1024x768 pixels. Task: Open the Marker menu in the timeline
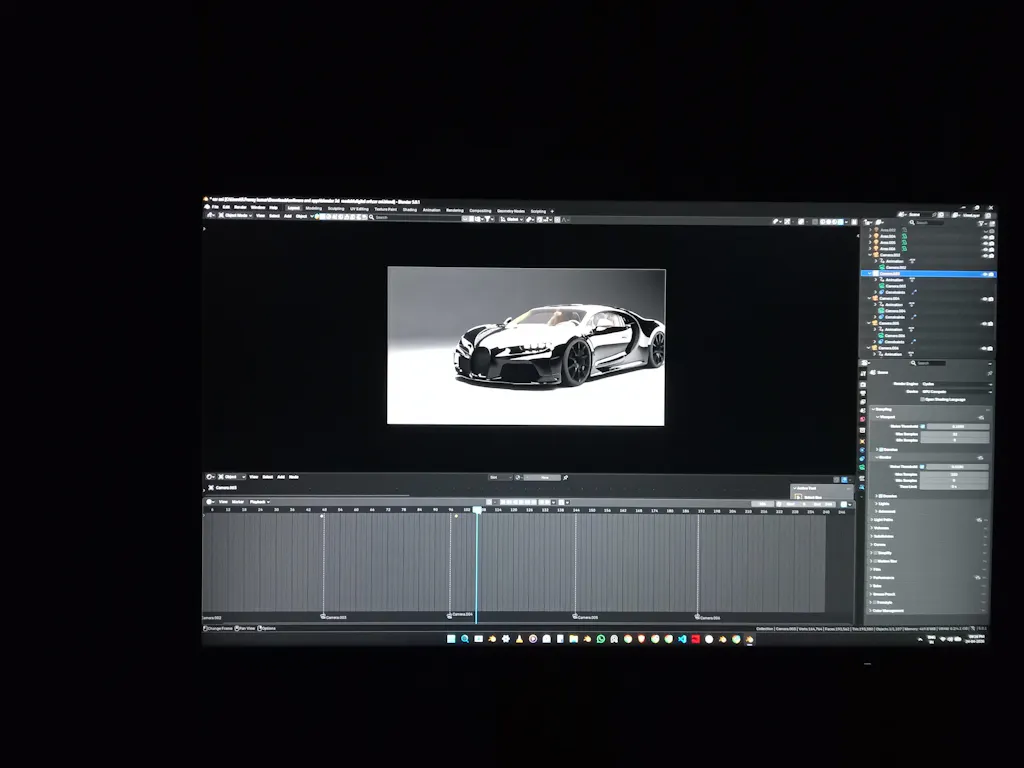(x=238, y=502)
